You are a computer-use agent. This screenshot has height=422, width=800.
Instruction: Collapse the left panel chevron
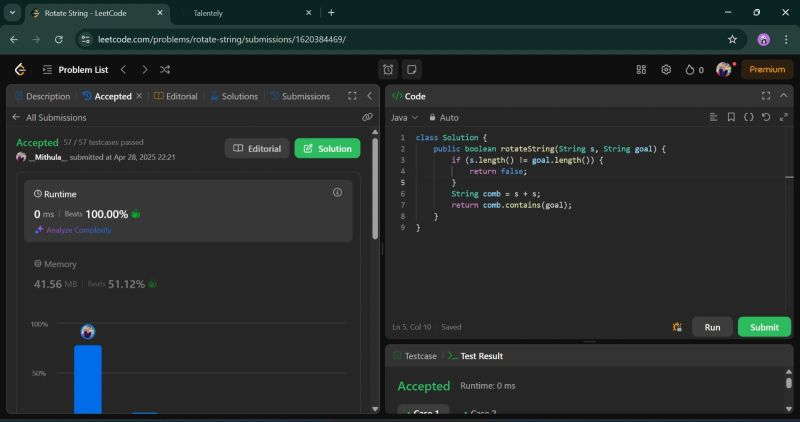(x=369, y=95)
